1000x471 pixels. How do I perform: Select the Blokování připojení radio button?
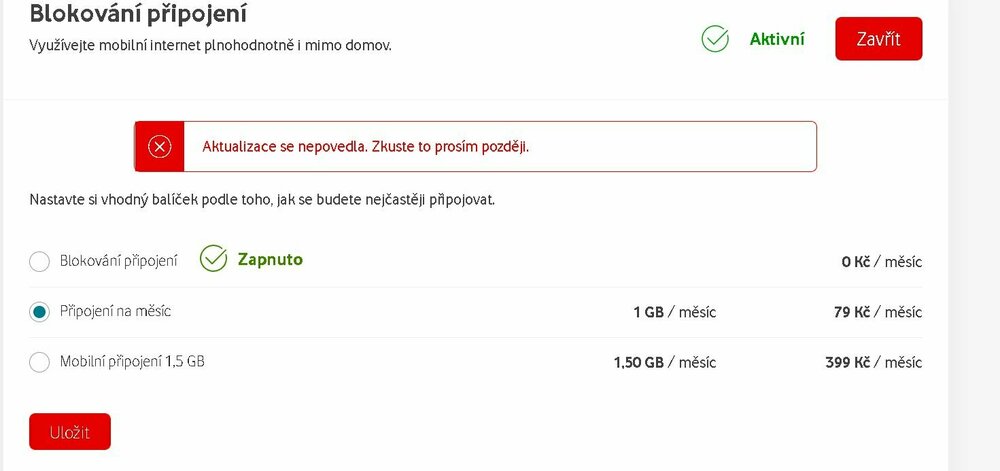click(40, 262)
